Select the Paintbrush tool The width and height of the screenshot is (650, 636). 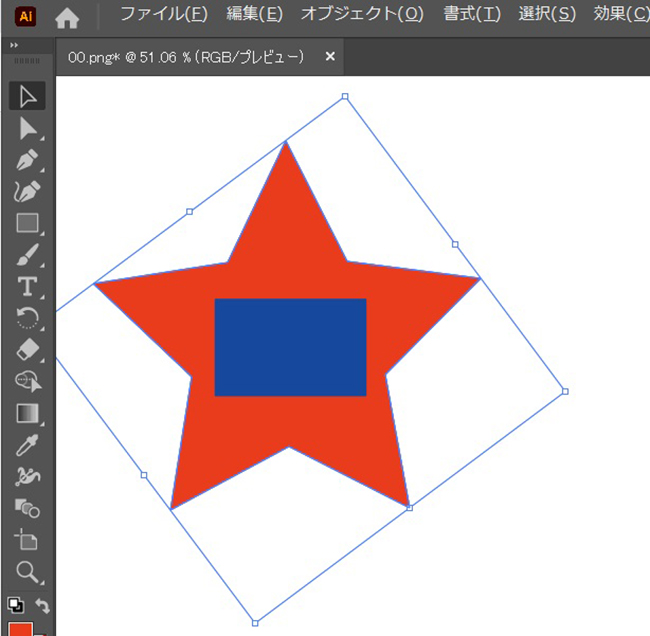27,255
